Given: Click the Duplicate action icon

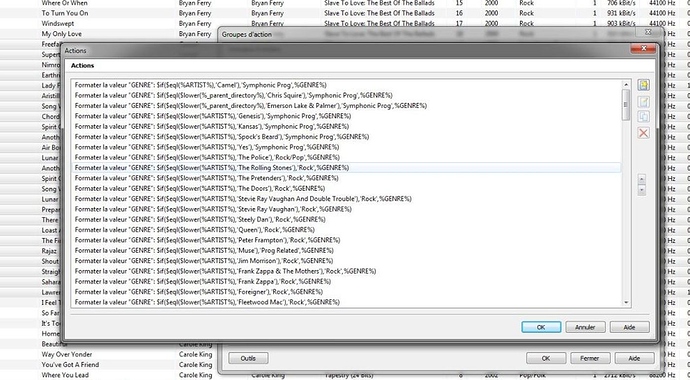Looking at the screenshot, I should (x=643, y=117).
